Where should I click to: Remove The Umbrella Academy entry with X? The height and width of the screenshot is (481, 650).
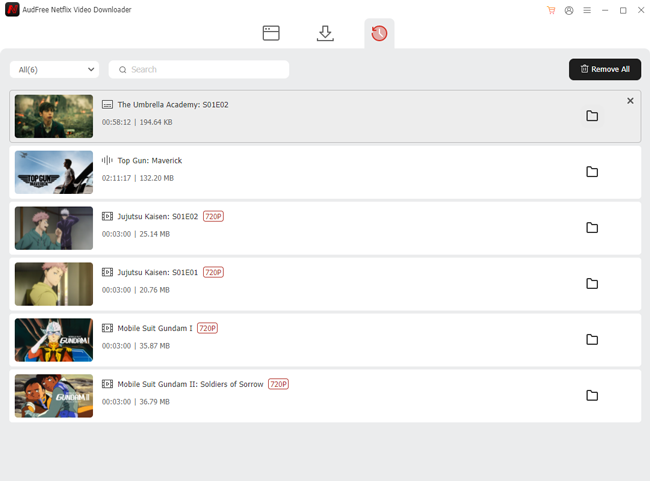630,101
